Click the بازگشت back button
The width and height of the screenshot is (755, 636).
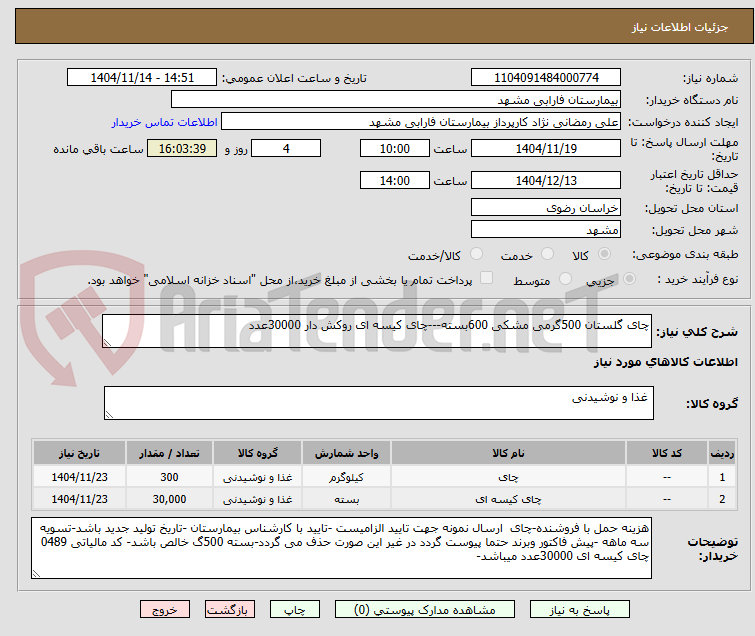coord(229,610)
